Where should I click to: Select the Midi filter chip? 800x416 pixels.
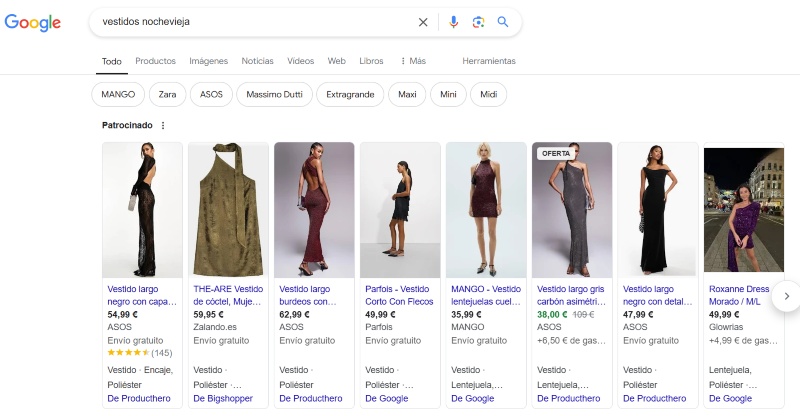click(488, 94)
